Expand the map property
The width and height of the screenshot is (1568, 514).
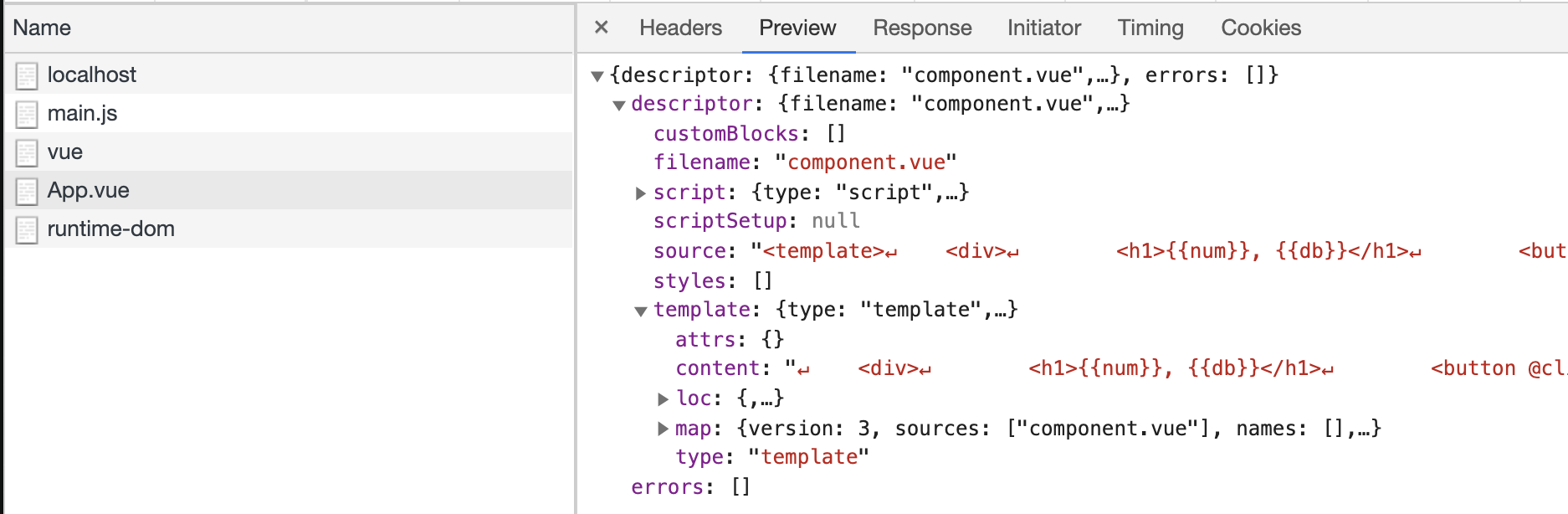(x=663, y=429)
